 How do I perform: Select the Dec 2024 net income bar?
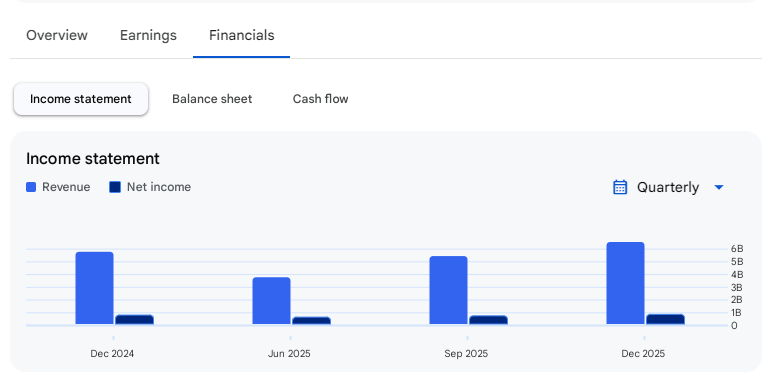[134, 320]
